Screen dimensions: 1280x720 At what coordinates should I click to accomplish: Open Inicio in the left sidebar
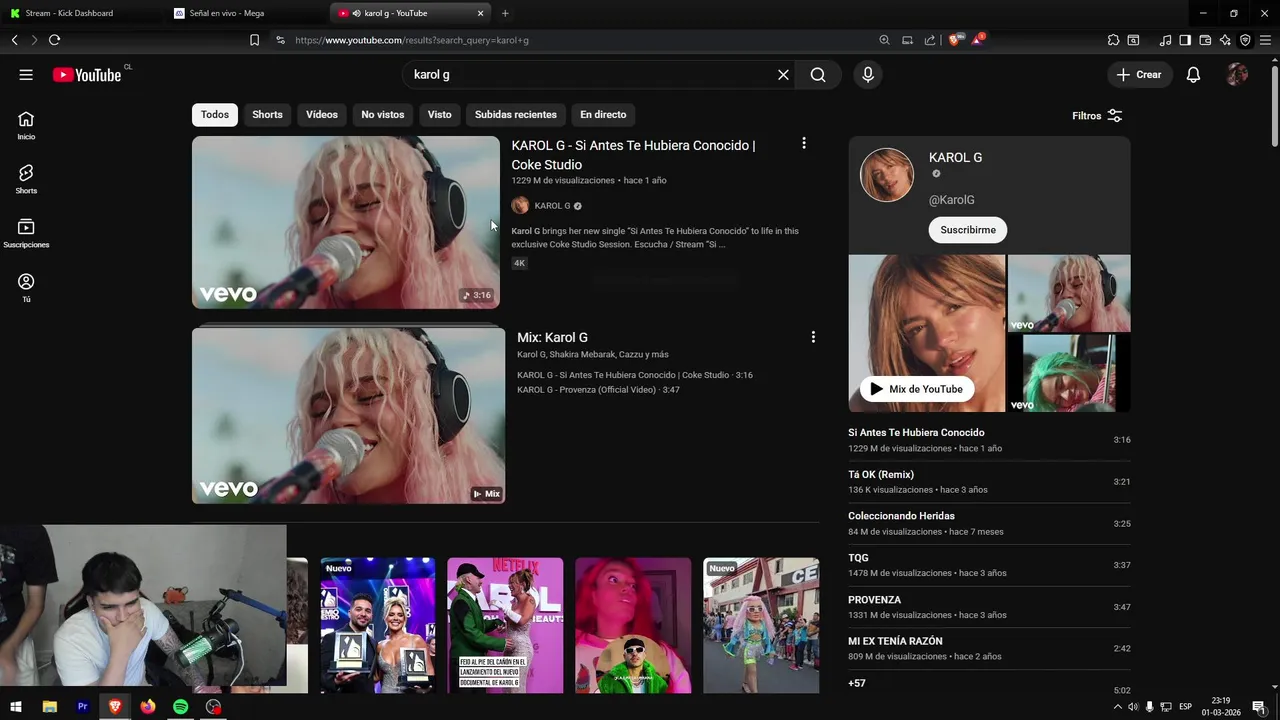[26, 125]
